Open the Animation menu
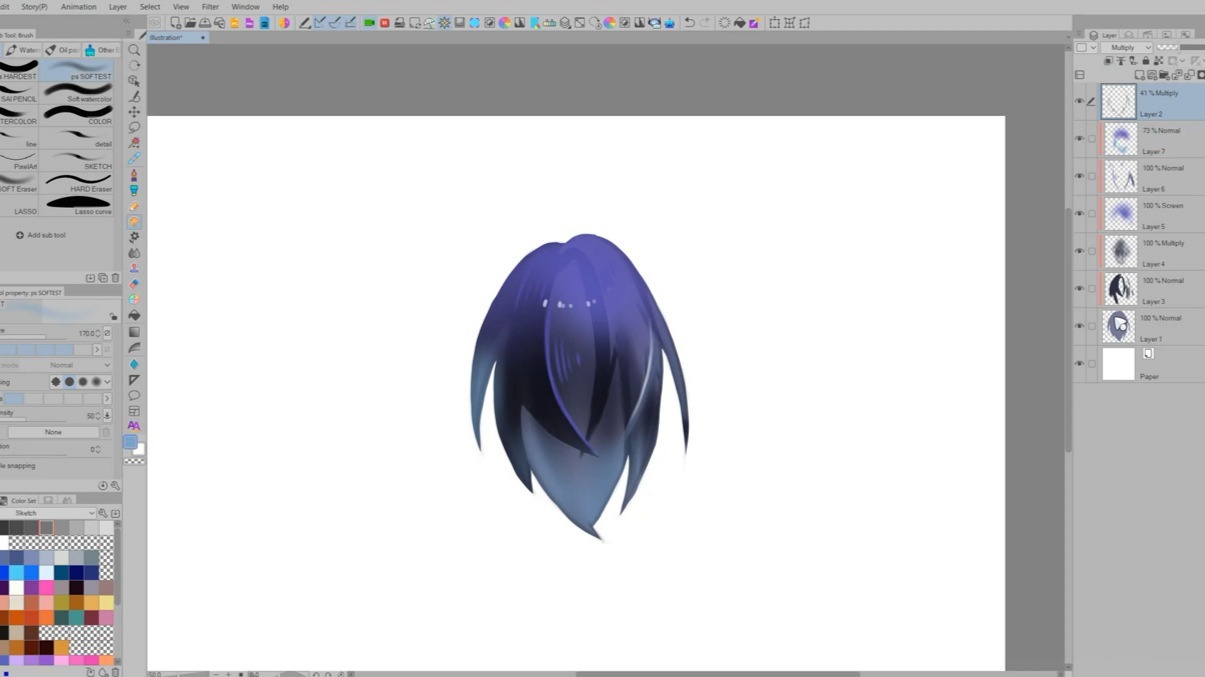1205x677 pixels. (x=79, y=6)
